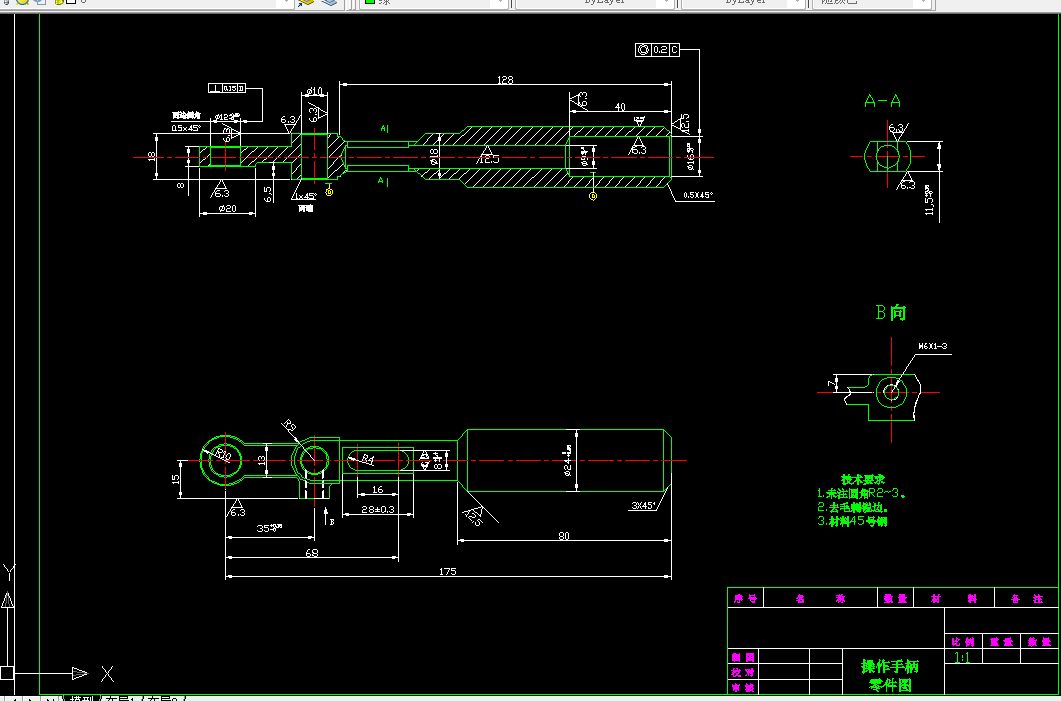Image resolution: width=1061 pixels, height=701 pixels.
Task: Select the M6X1-3 thread callout
Action: coord(932,346)
